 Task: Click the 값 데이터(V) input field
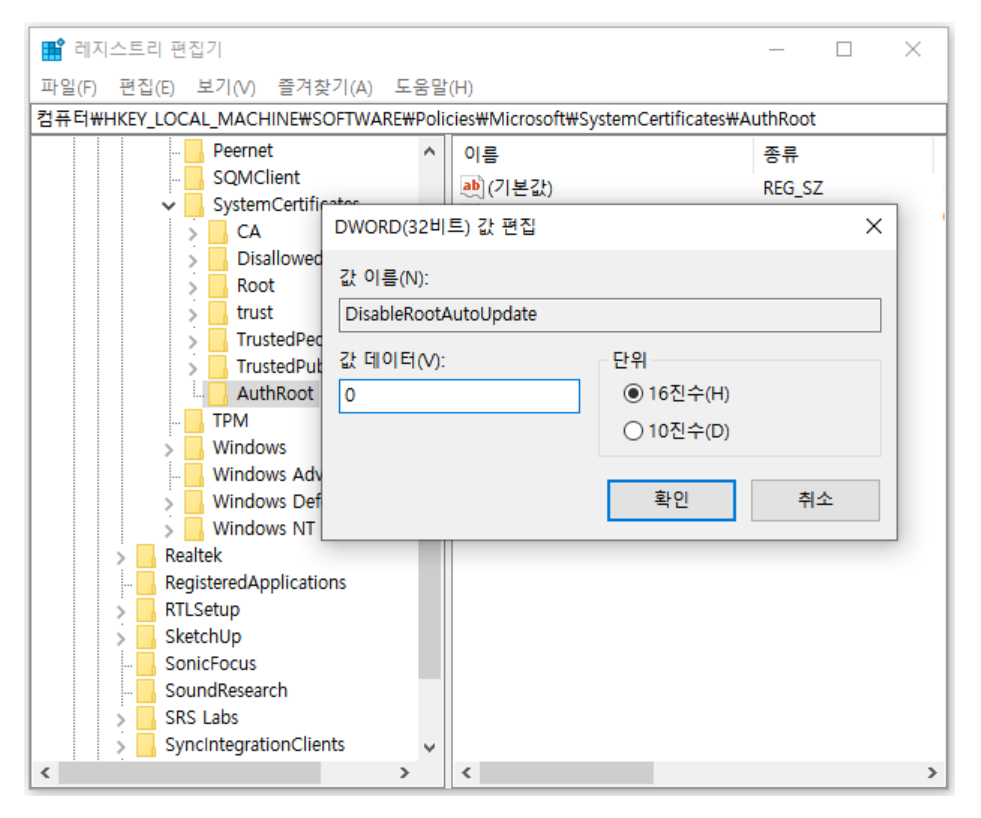[x=459, y=396]
